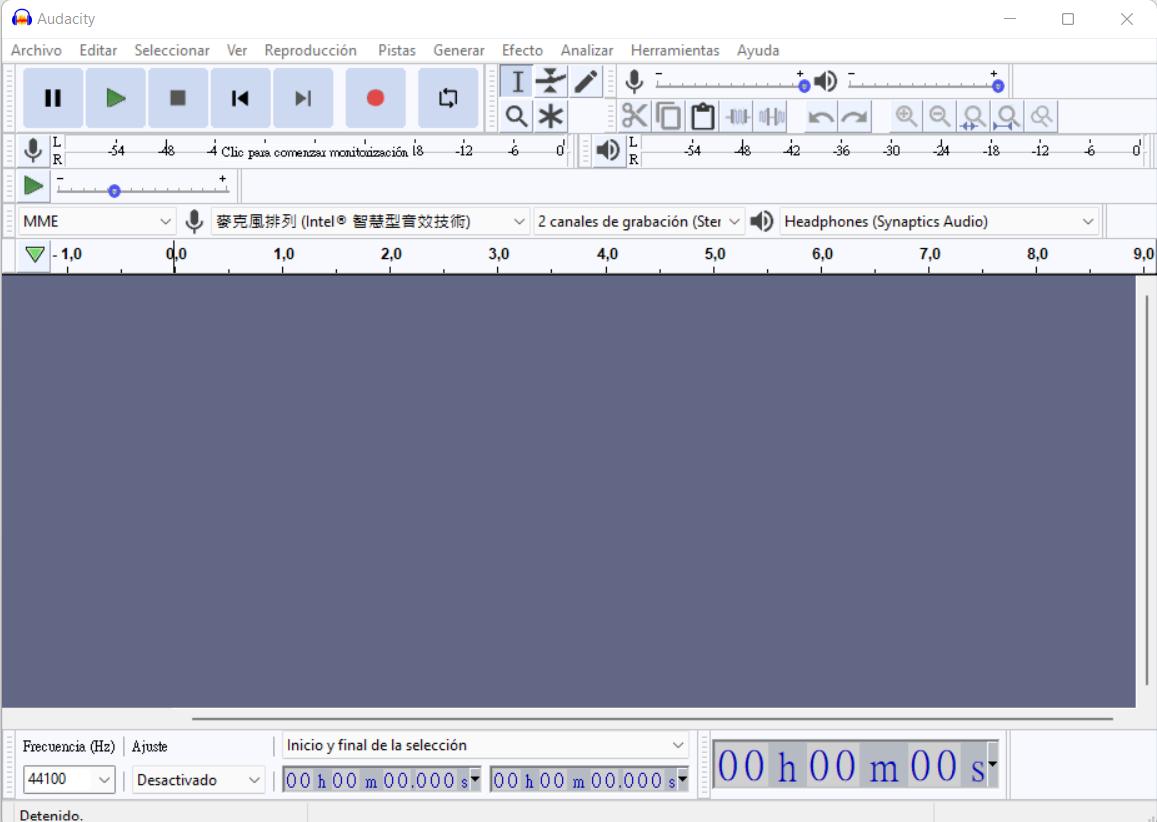Click the Zoom Out icon
Viewport: 1157px width, 822px height.
click(x=940, y=117)
